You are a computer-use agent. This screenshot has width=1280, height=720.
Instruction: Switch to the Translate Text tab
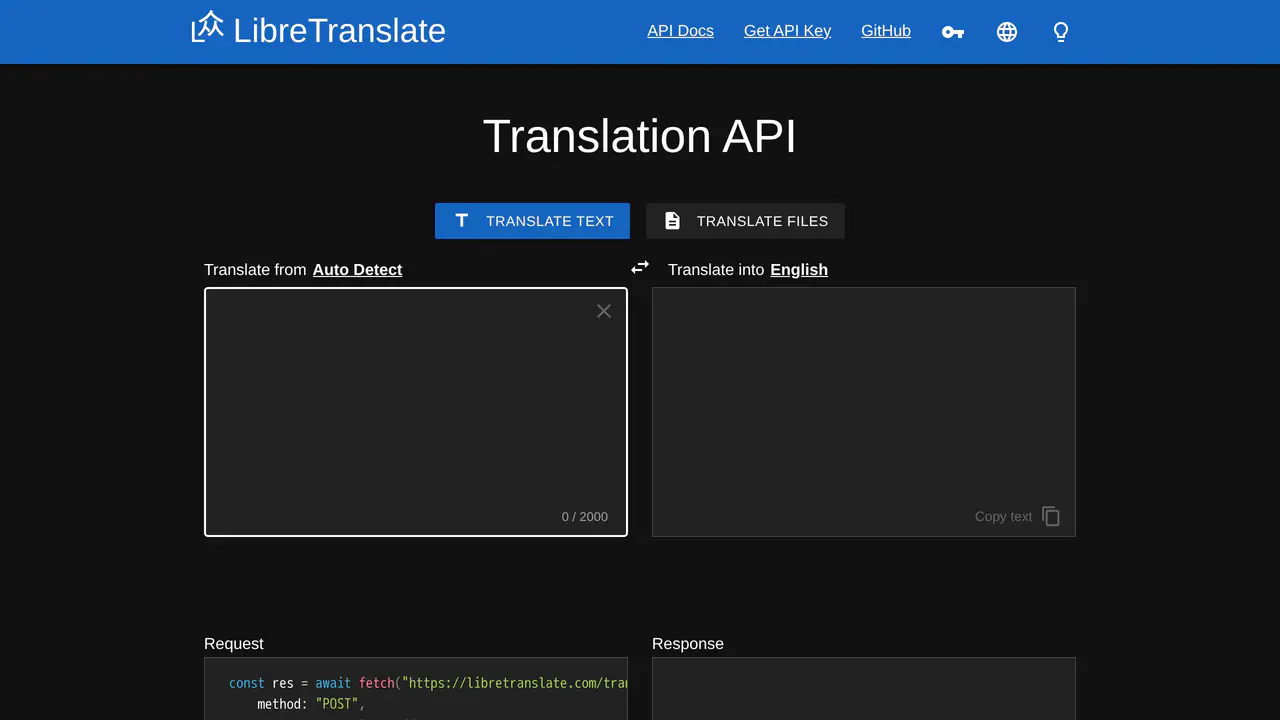tap(532, 221)
